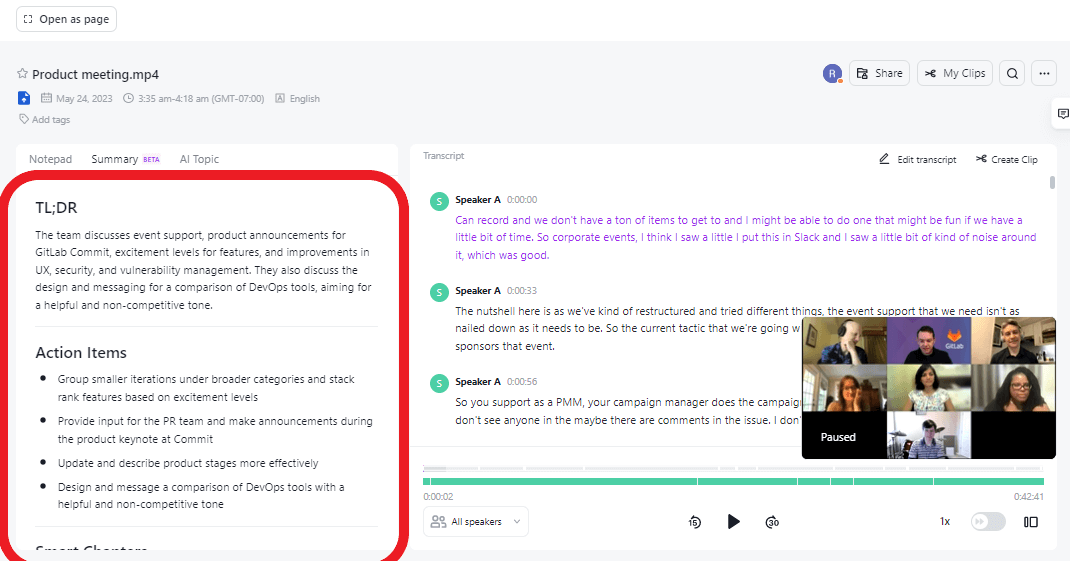Click Create Clip
Viewport: 1070px width, 561px height.
(1007, 159)
